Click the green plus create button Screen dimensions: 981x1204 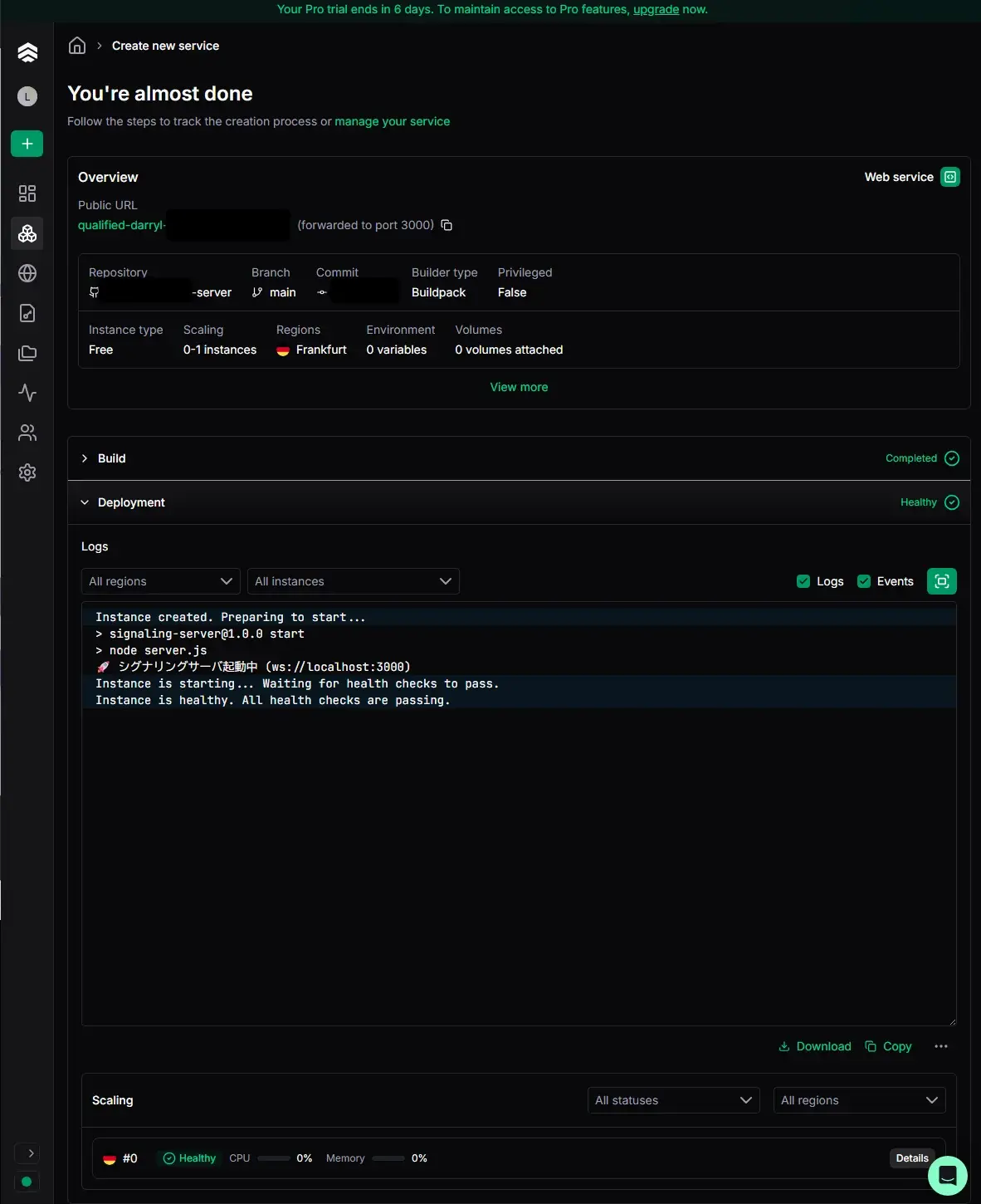pyautogui.click(x=27, y=144)
